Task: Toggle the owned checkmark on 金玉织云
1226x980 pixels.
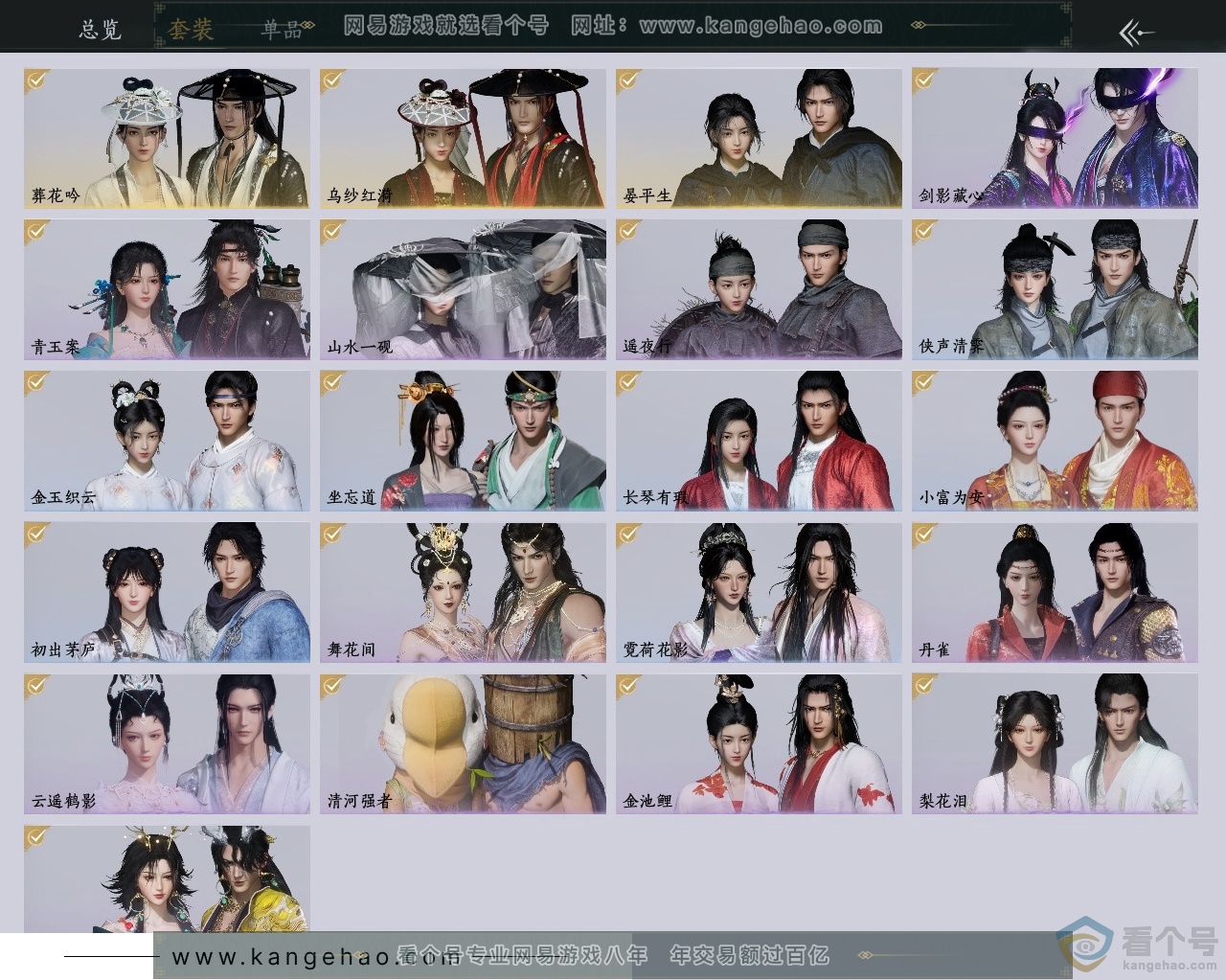Action: [36, 382]
